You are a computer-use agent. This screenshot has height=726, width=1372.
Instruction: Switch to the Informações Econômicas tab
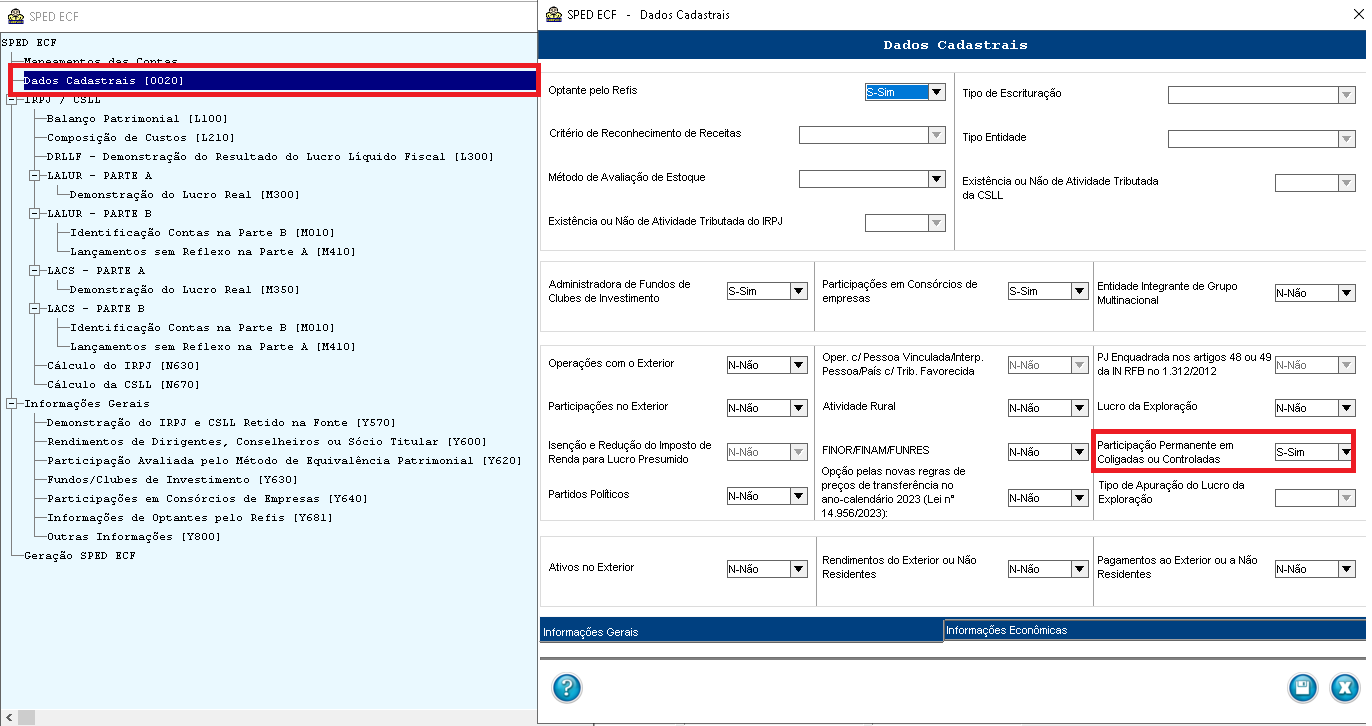coord(1154,630)
